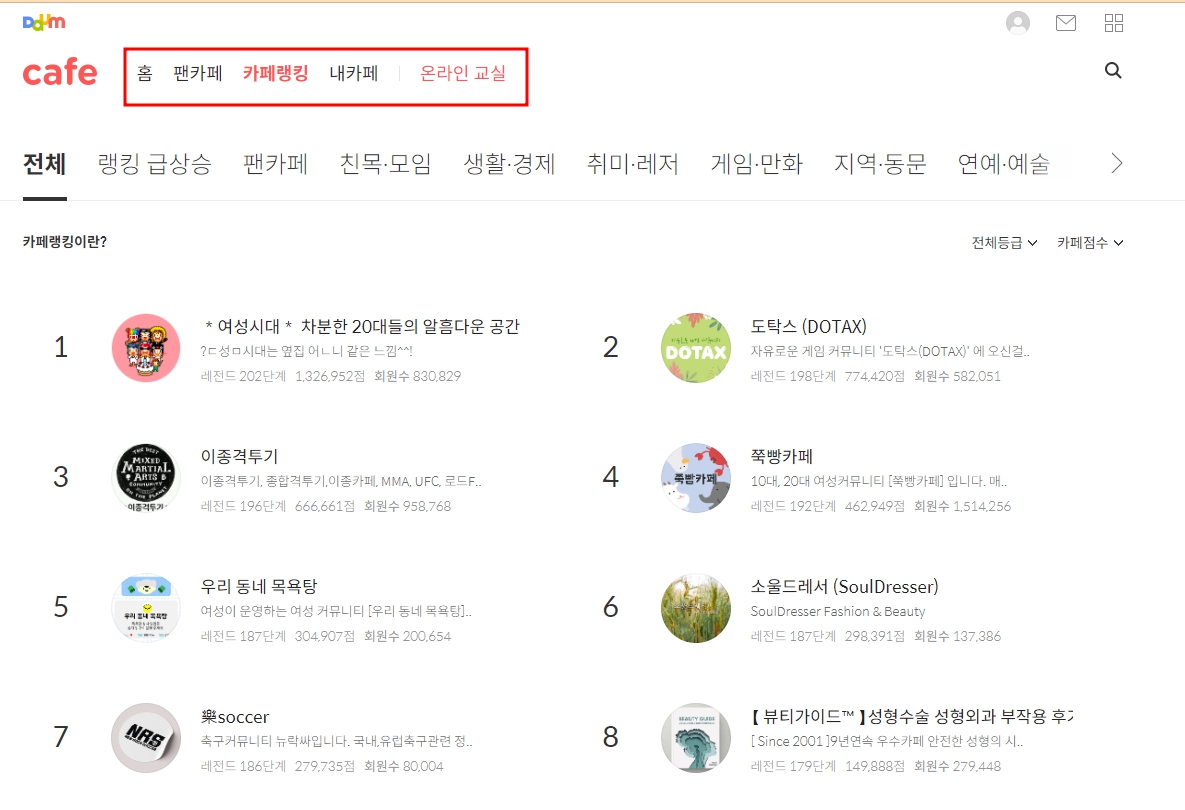Click the right arrow to see more categories
The height and width of the screenshot is (810, 1185).
click(x=1117, y=162)
